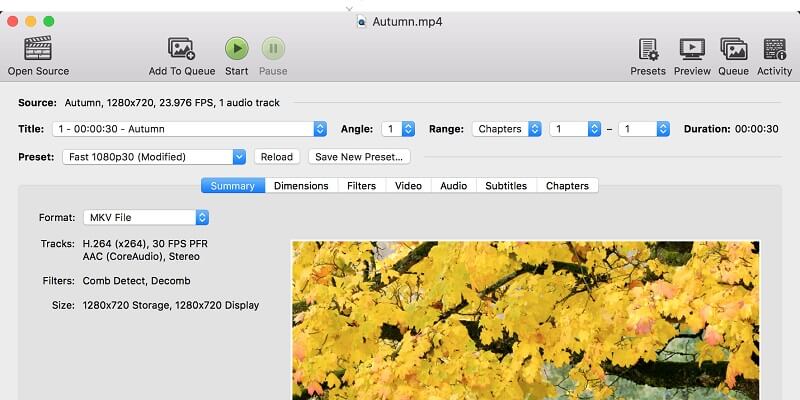The width and height of the screenshot is (800, 400).
Task: Open the Presets panel icon
Action: click(648, 48)
